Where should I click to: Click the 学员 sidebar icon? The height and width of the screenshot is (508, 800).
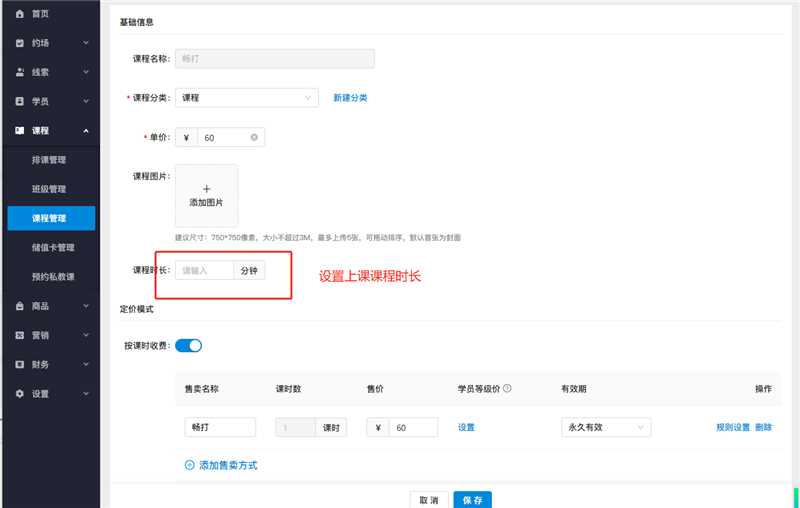(x=19, y=101)
